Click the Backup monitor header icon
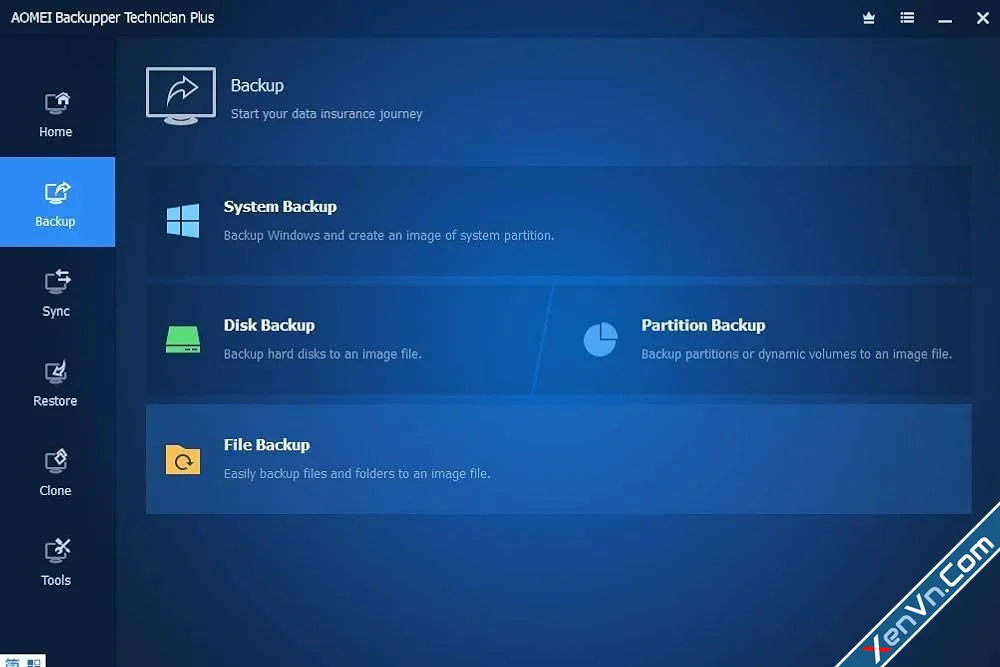Viewport: 1000px width, 667px height. coord(181,96)
